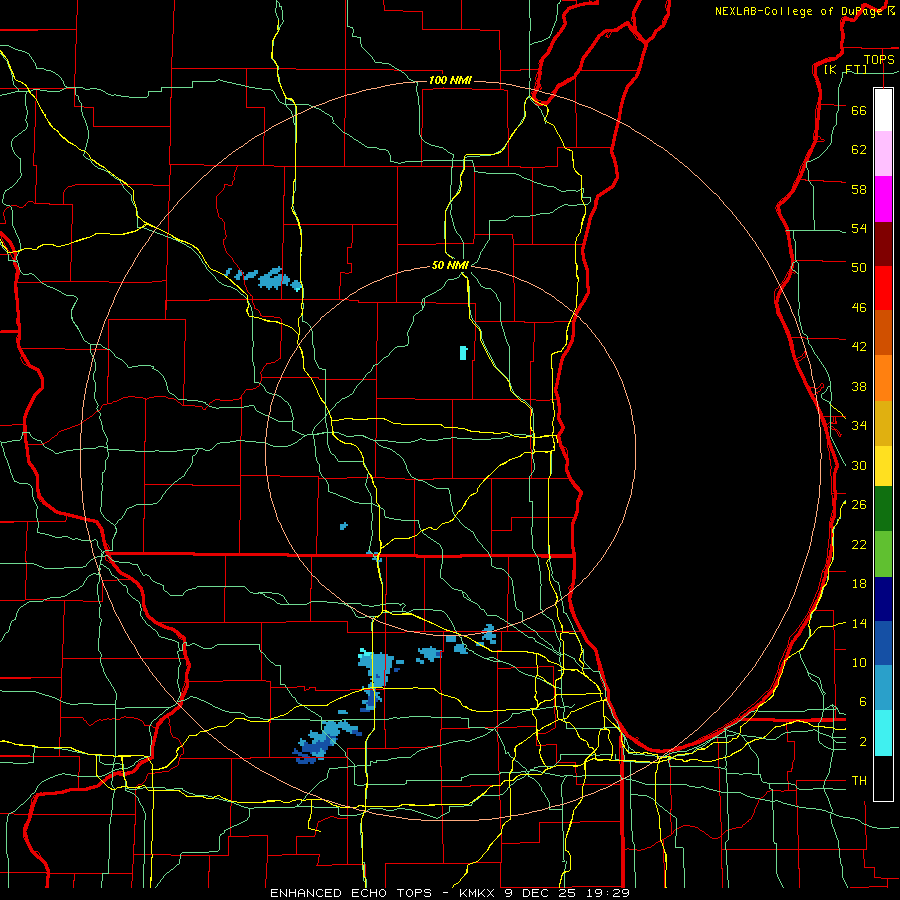Image resolution: width=900 pixels, height=900 pixels.
Task: Select the gold legend swatch
Action: 883,423
